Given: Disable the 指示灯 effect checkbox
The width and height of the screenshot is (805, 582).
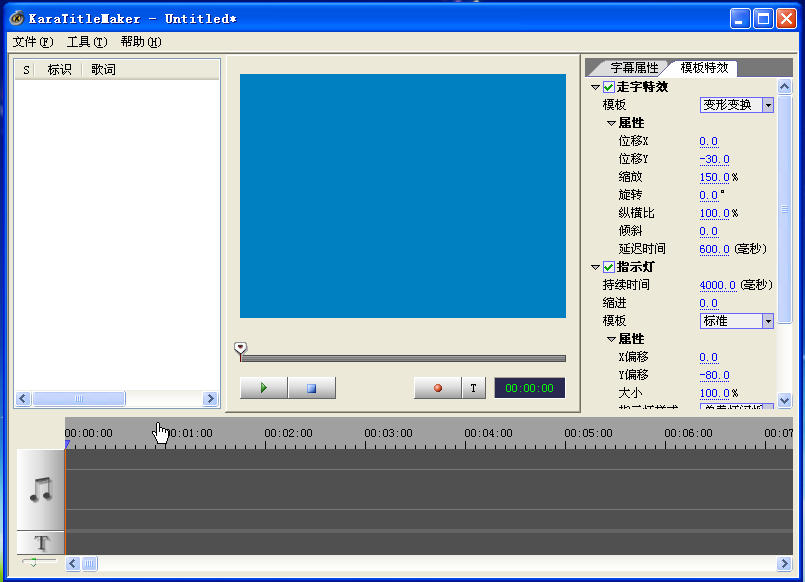Looking at the screenshot, I should pyautogui.click(x=608, y=267).
